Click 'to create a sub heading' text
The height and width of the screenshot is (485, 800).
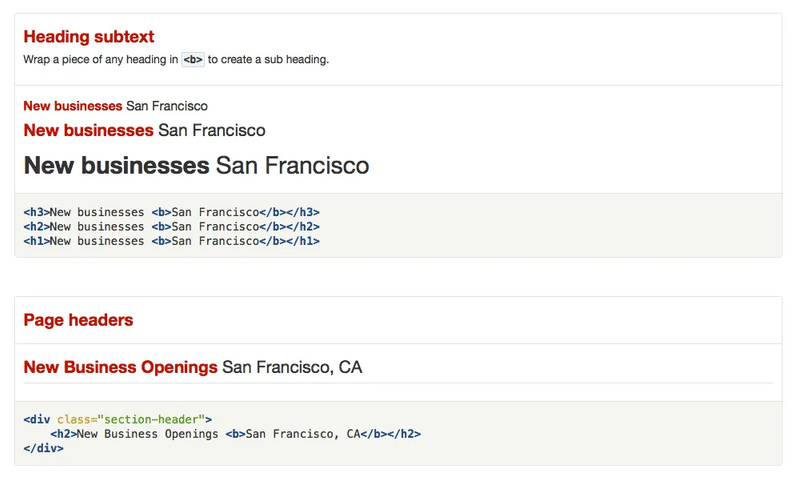coord(268,60)
